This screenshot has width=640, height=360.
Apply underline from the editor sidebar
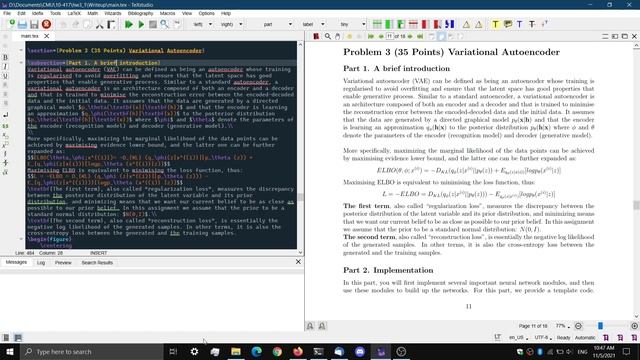[5, 76]
